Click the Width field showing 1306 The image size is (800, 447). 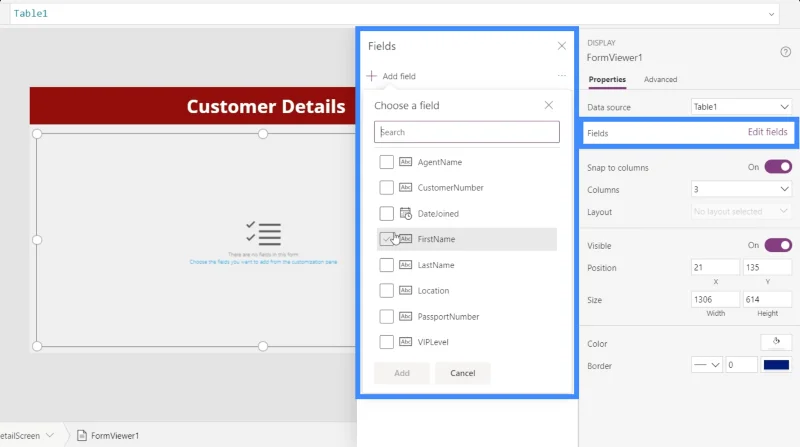(715, 300)
